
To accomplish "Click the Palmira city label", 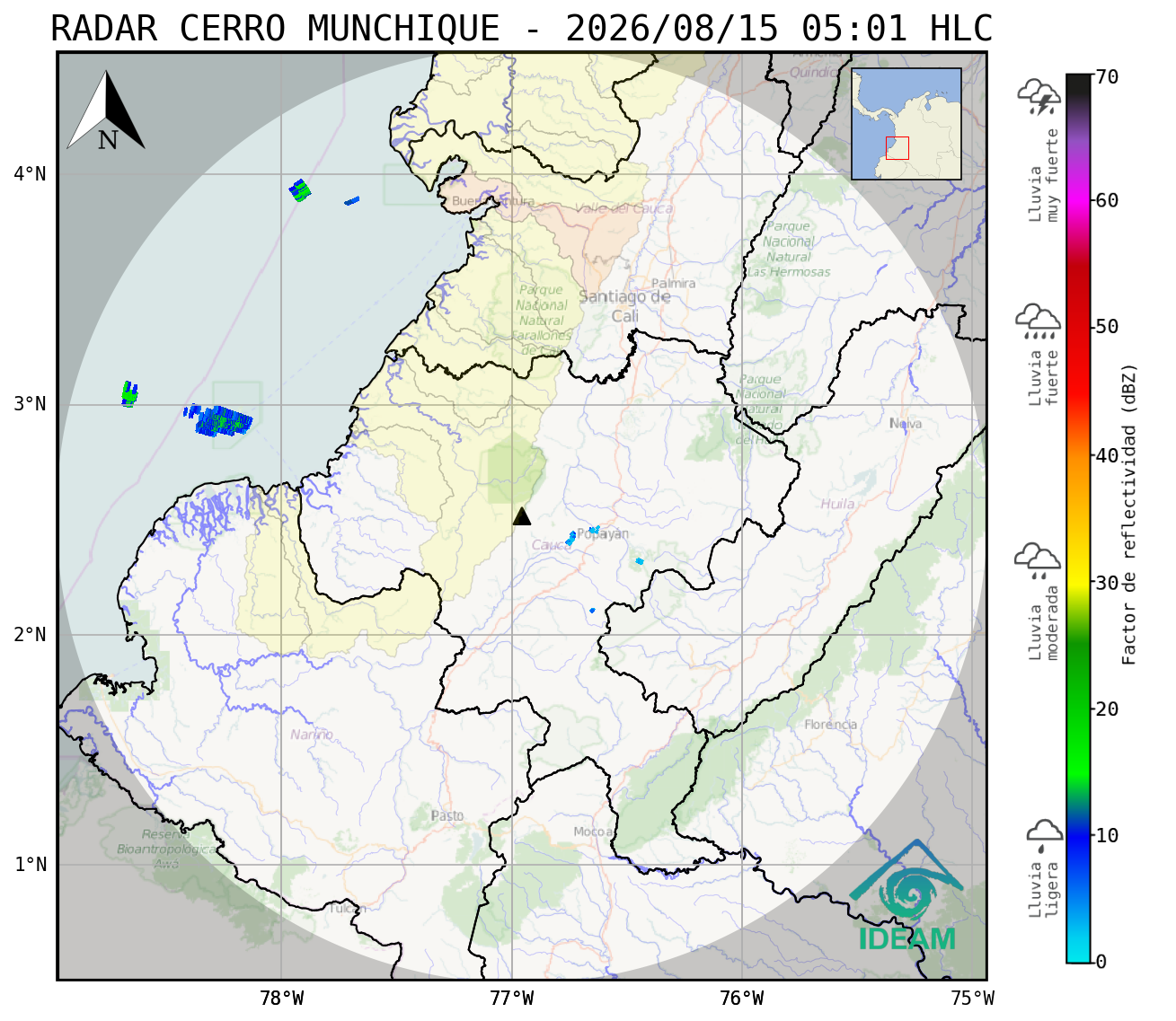I will click(x=674, y=283).
